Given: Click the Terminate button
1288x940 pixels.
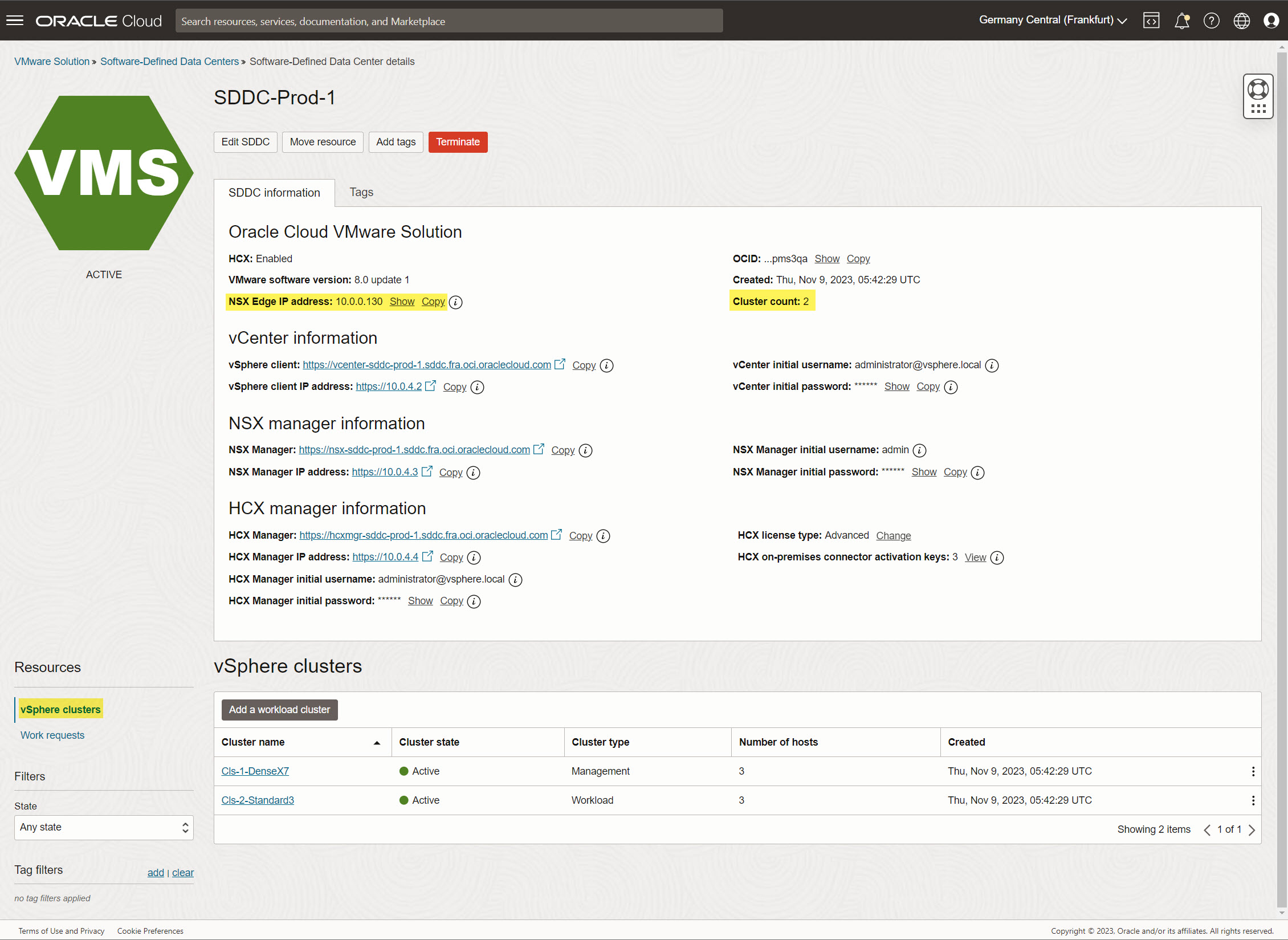Looking at the screenshot, I should [x=458, y=142].
